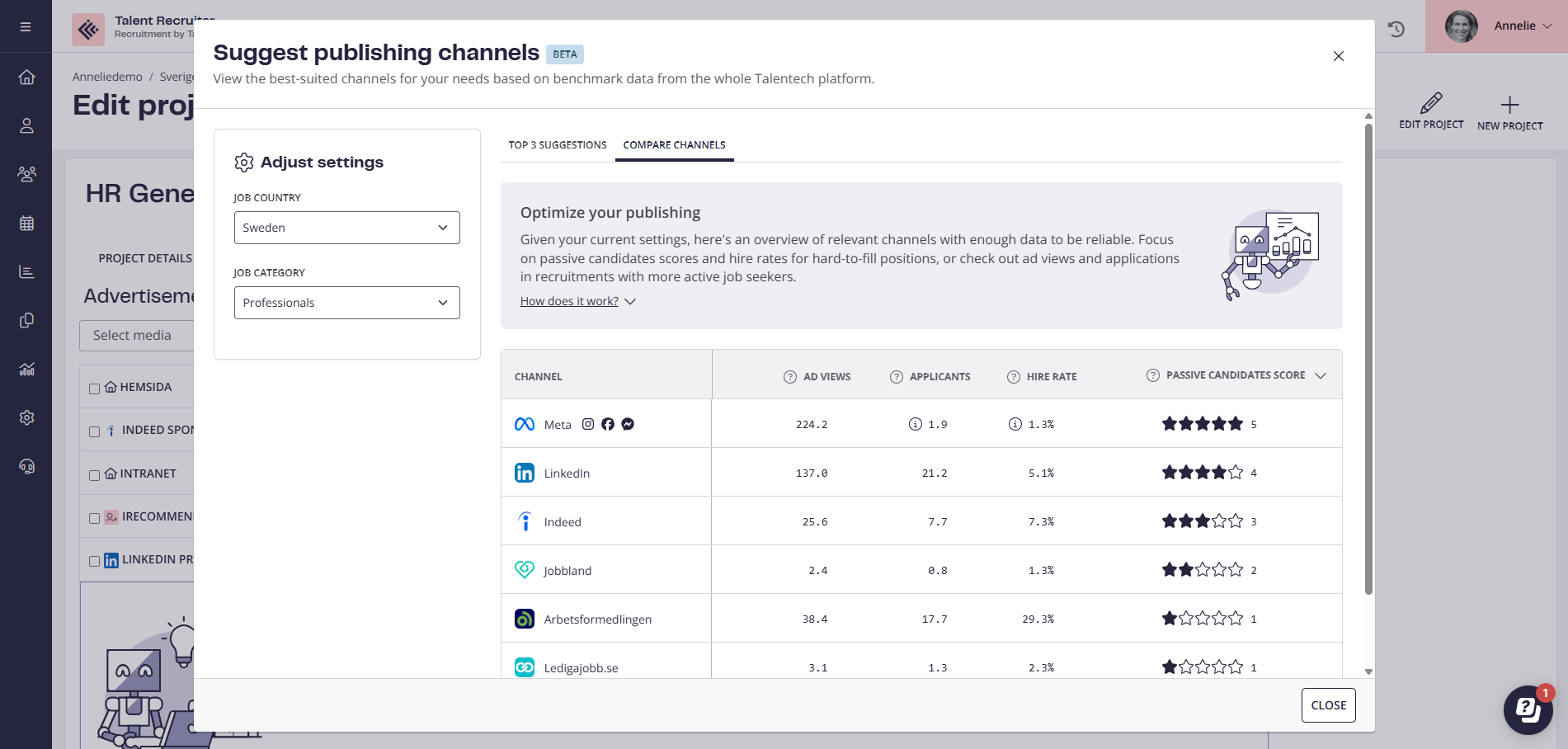
Task: Expand the How does it work section
Action: [577, 302]
